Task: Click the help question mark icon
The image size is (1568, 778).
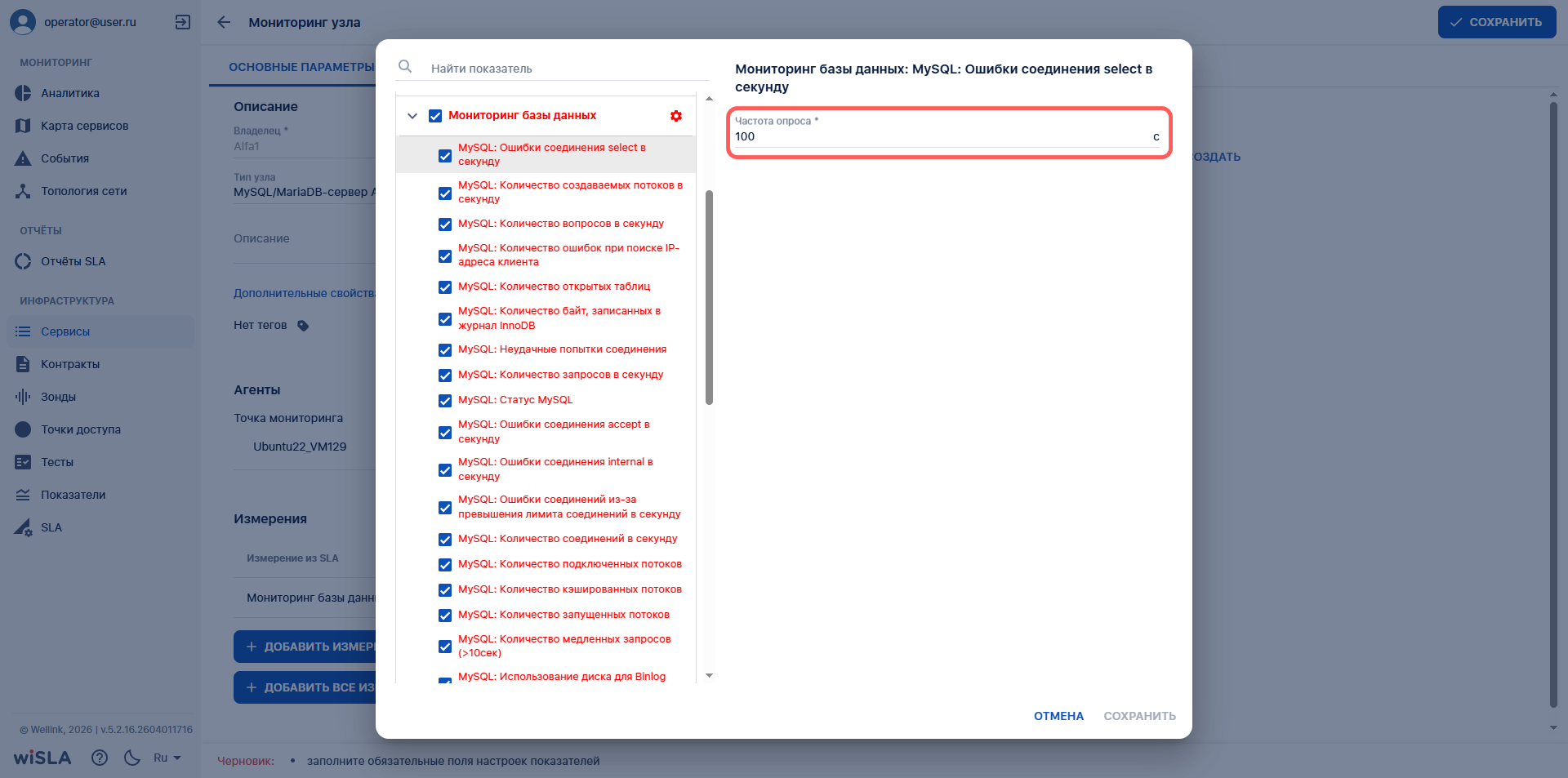Action: 100,758
